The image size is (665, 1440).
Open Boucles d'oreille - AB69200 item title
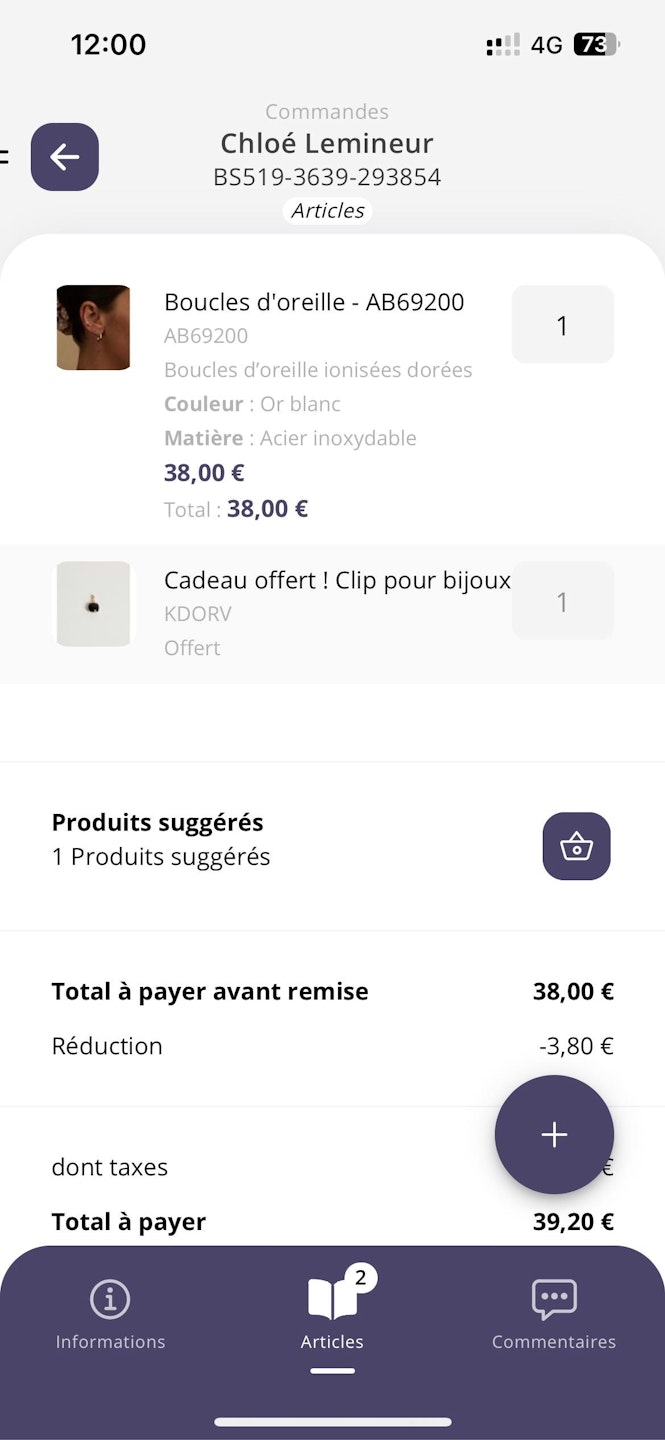coord(314,302)
